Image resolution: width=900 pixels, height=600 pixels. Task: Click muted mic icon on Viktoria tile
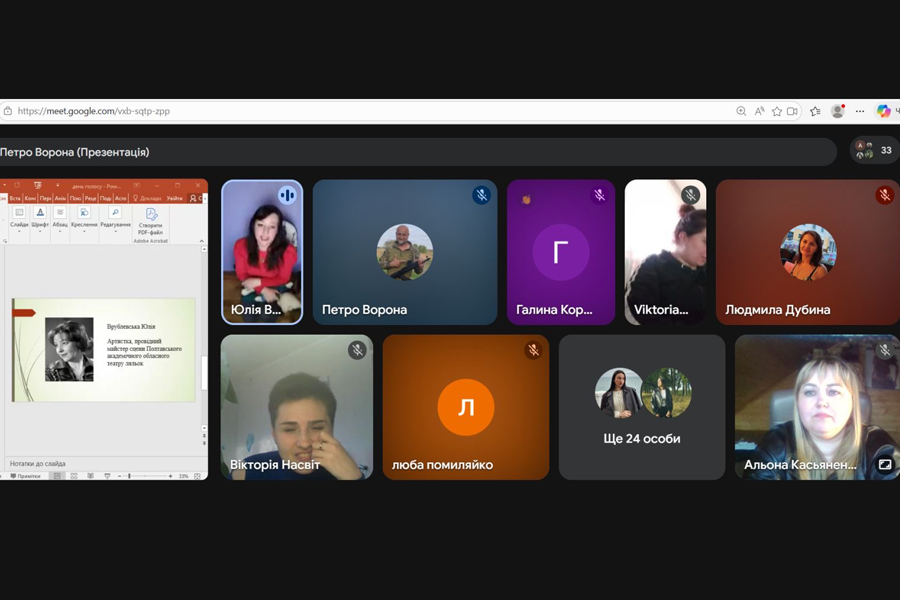pos(690,195)
